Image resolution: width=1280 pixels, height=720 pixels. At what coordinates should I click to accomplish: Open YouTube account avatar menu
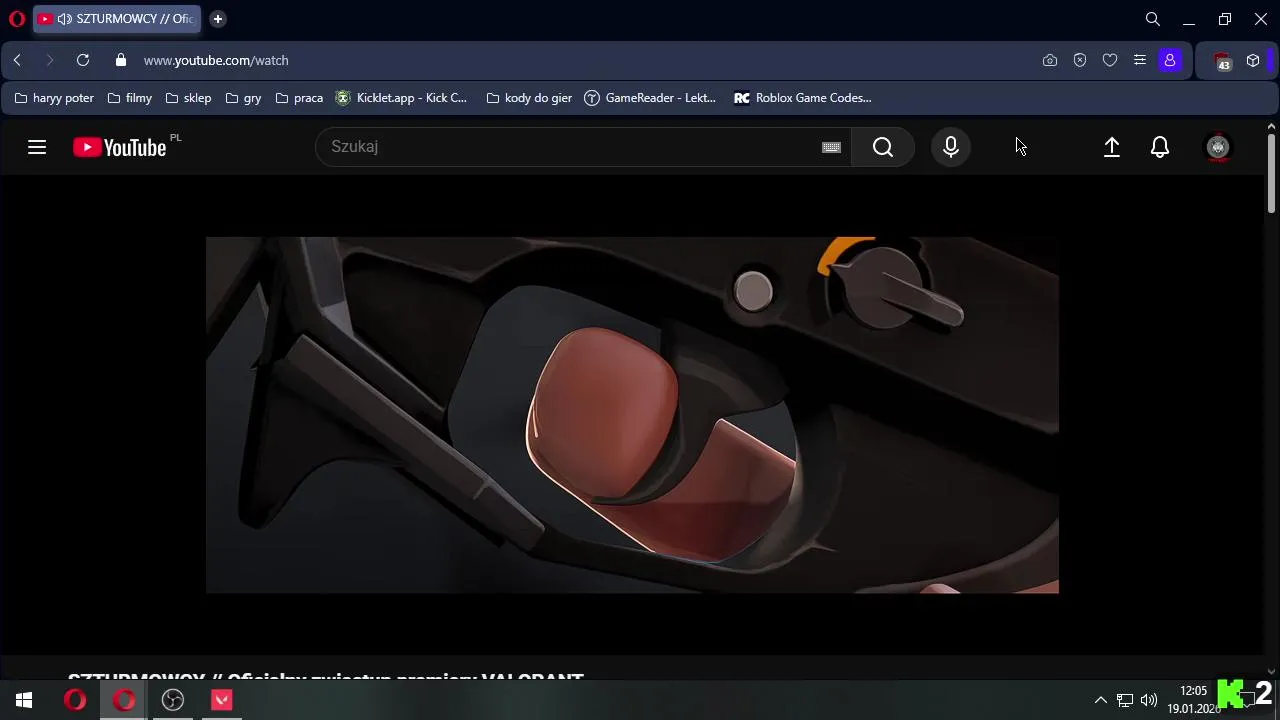click(1218, 147)
